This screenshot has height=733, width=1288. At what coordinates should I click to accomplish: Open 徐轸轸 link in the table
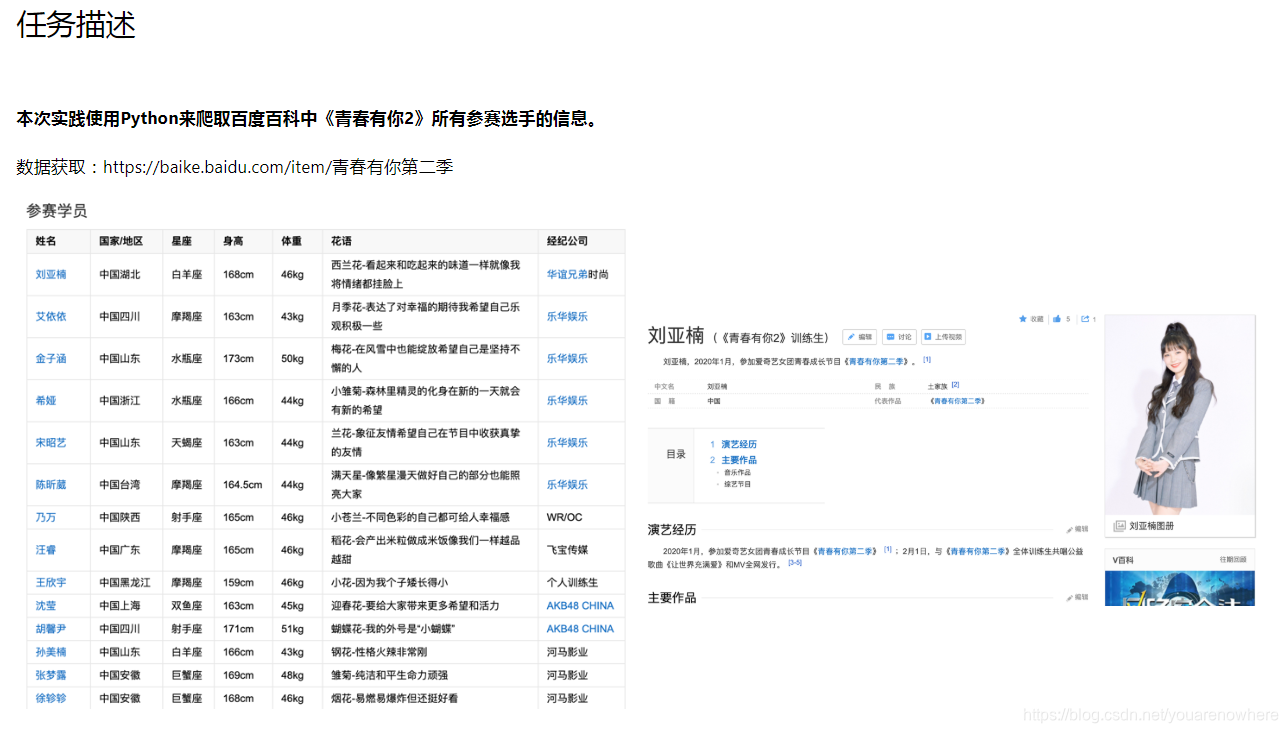click(x=51, y=697)
